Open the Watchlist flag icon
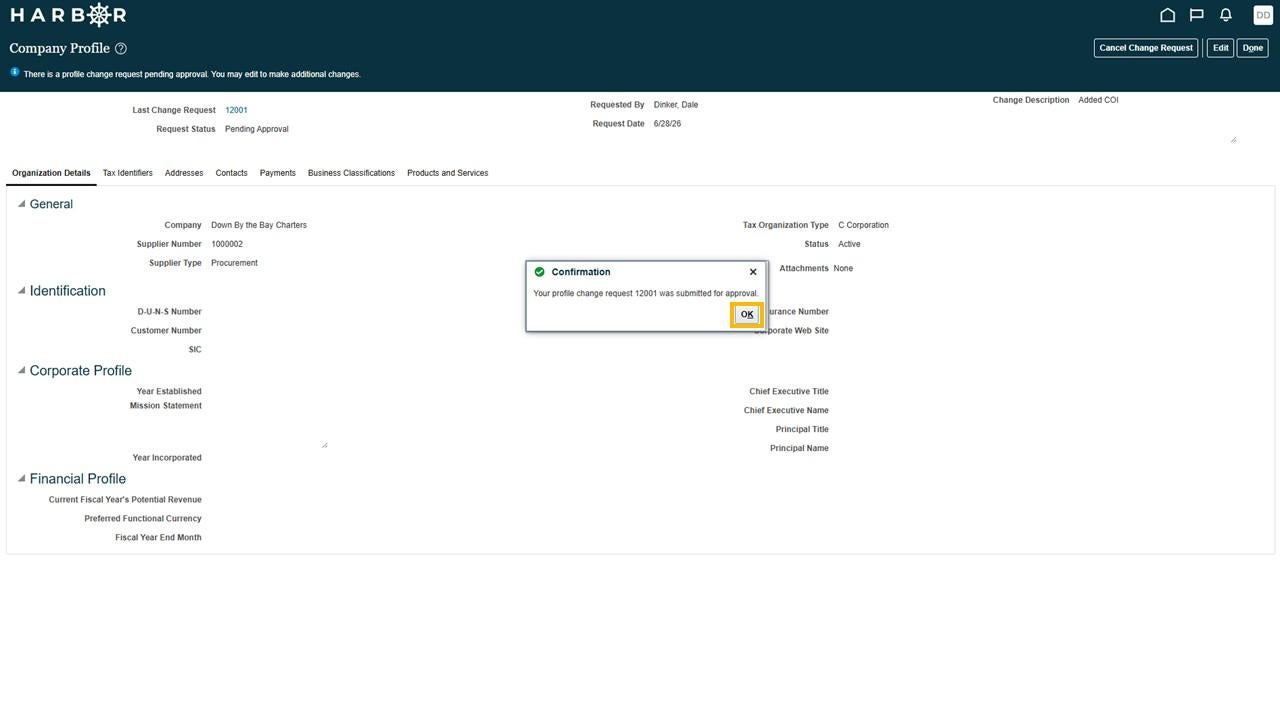This screenshot has height=720, width=1280. point(1196,15)
